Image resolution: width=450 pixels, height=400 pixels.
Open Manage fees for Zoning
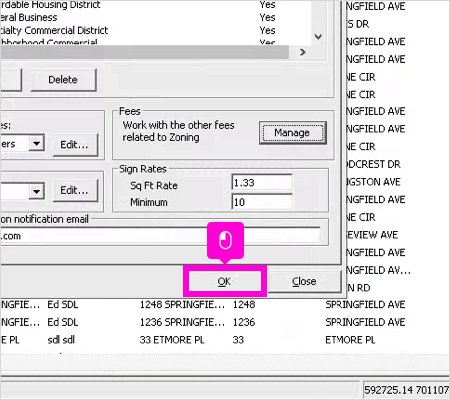coord(292,133)
